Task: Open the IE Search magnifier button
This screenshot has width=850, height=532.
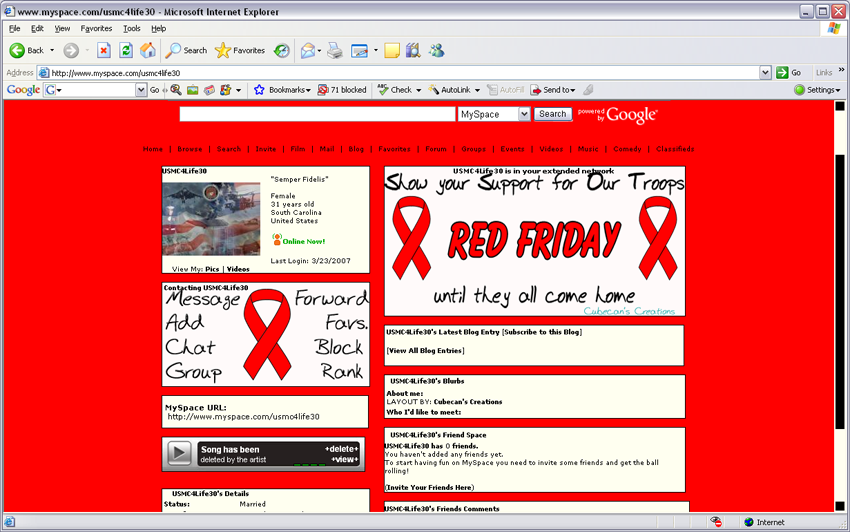Action: click(x=186, y=50)
